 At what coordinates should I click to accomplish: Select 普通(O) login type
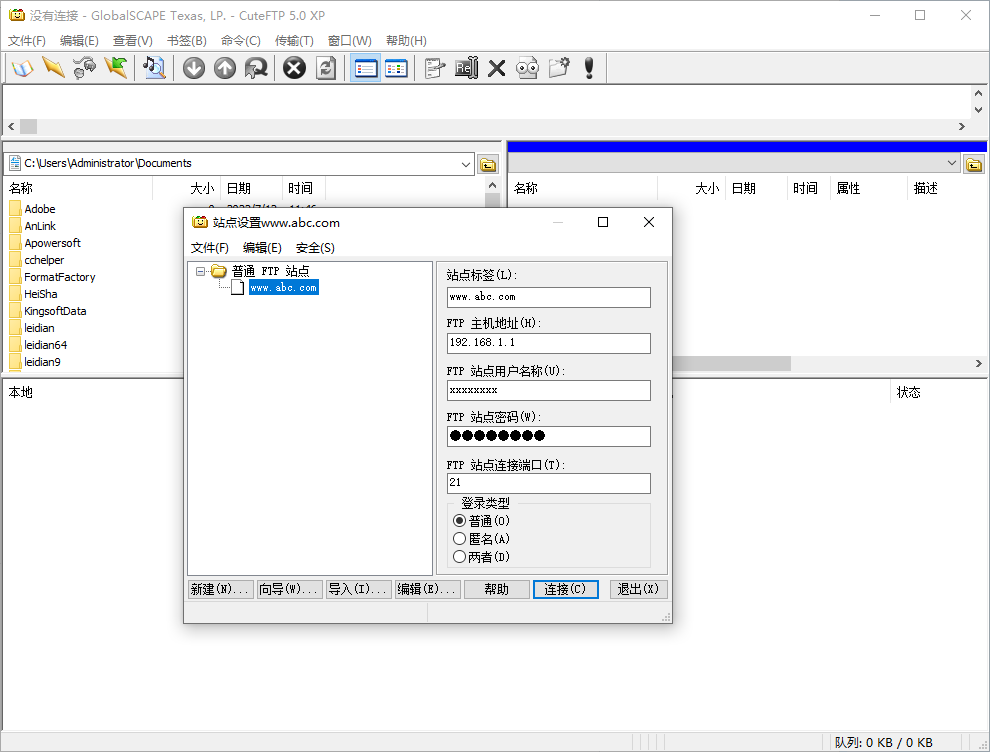click(460, 521)
